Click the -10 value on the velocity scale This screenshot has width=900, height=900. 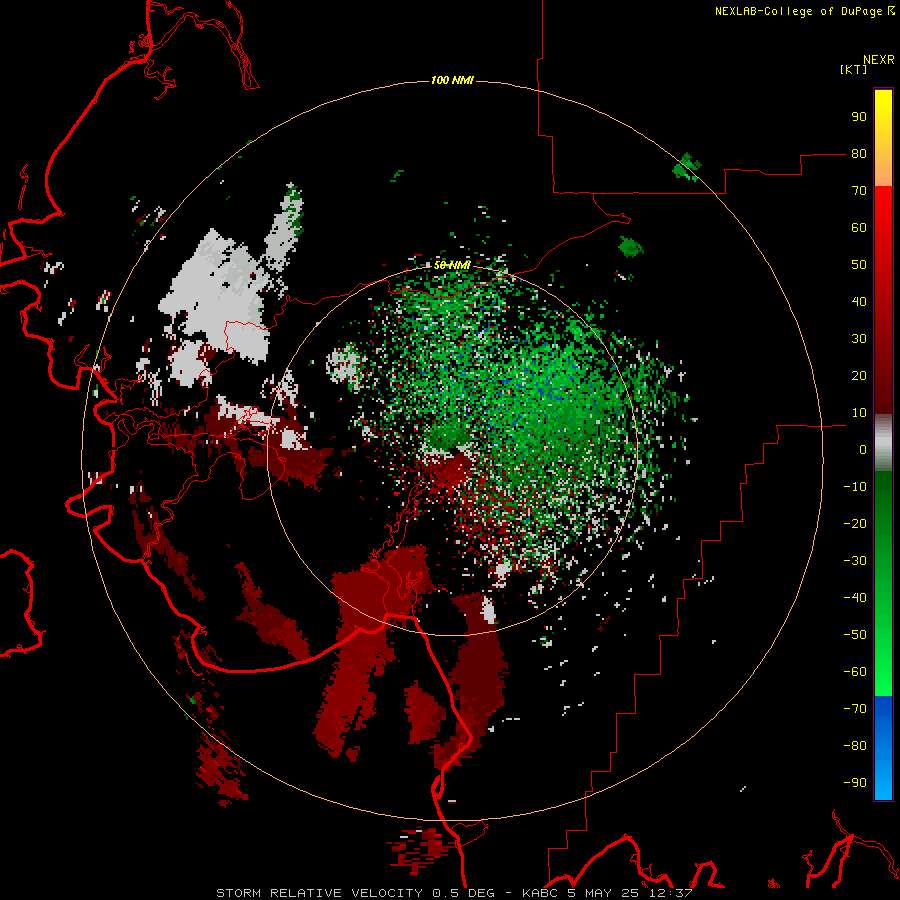point(855,487)
